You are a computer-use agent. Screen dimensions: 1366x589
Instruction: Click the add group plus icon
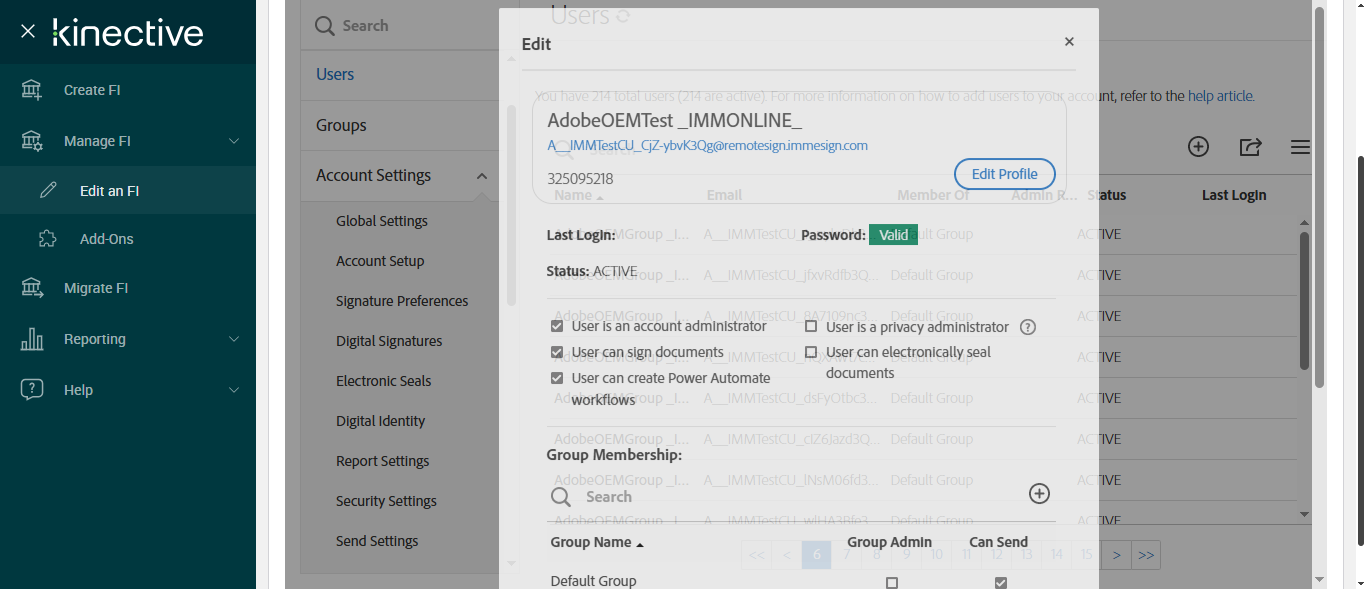1039,493
